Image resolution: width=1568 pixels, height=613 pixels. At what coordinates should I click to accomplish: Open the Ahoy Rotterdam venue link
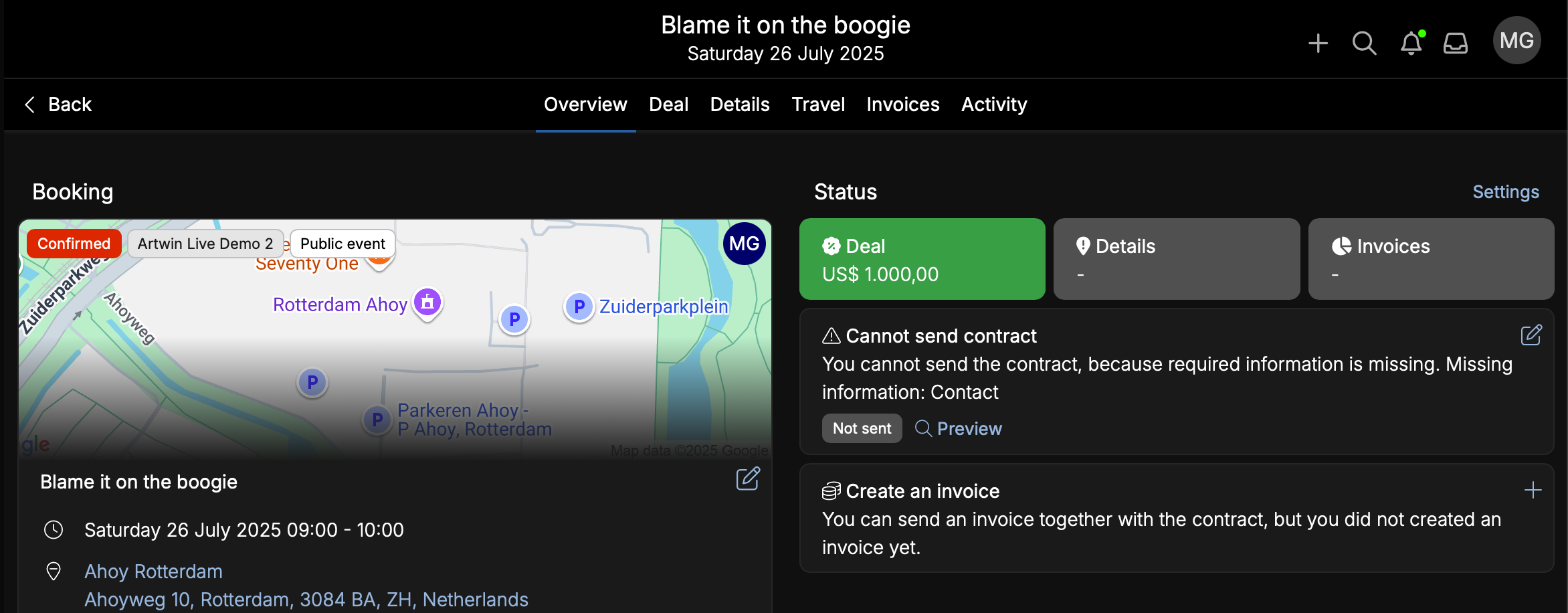click(x=153, y=572)
